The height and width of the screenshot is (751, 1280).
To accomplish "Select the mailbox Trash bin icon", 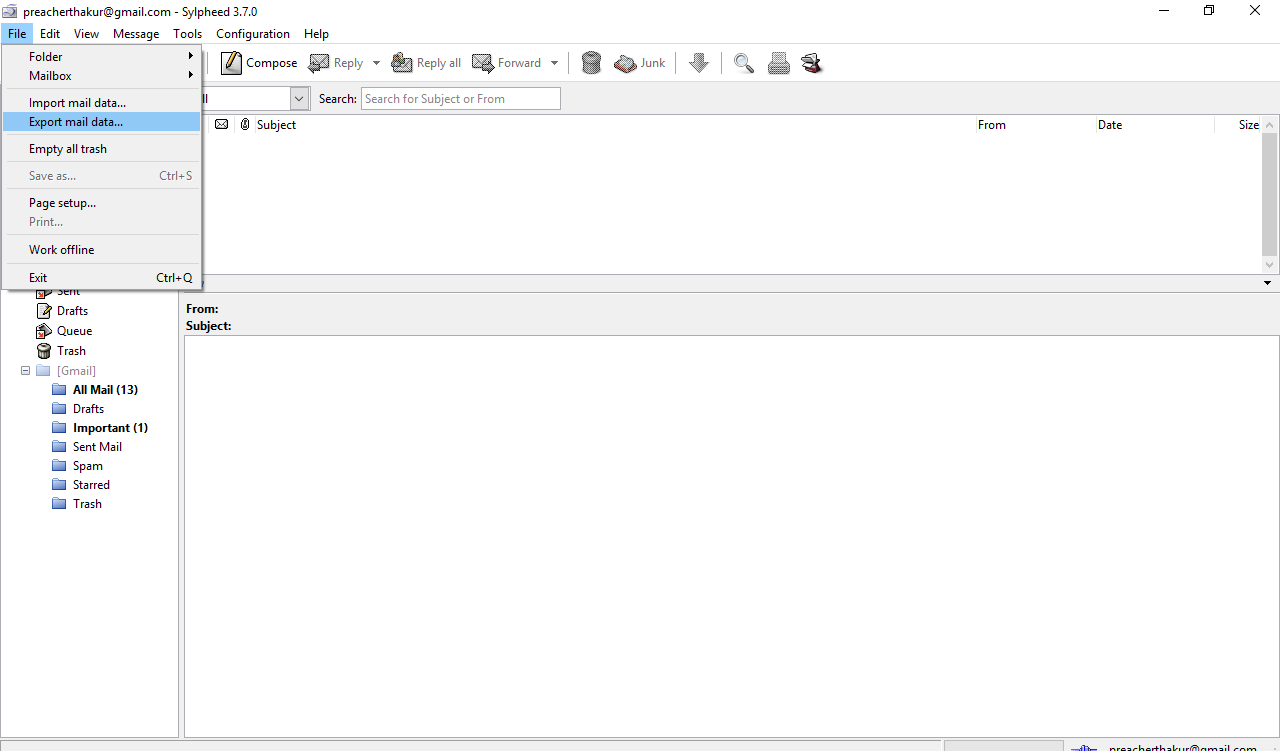I will click(43, 351).
